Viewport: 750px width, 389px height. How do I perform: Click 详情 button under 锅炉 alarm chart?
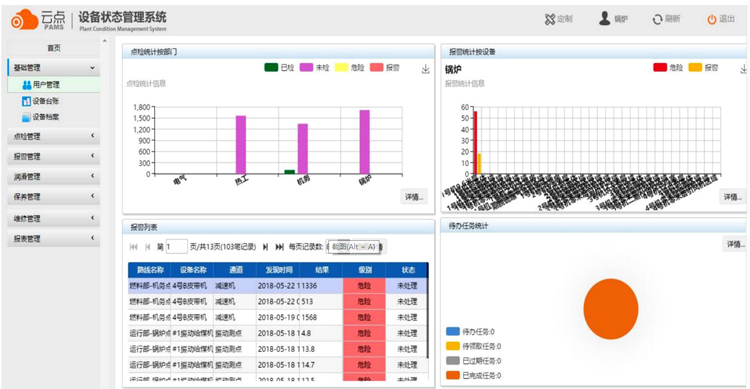(x=732, y=197)
